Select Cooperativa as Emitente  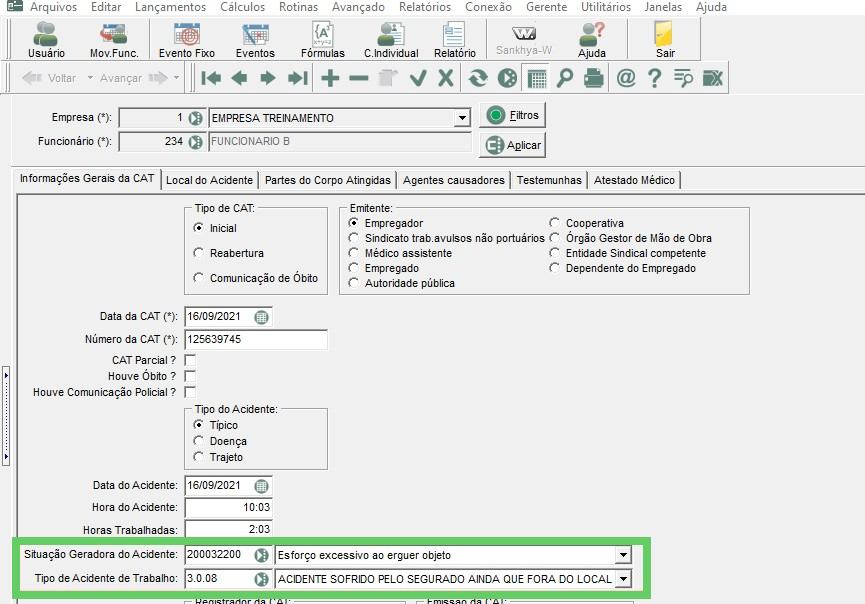coord(554,222)
